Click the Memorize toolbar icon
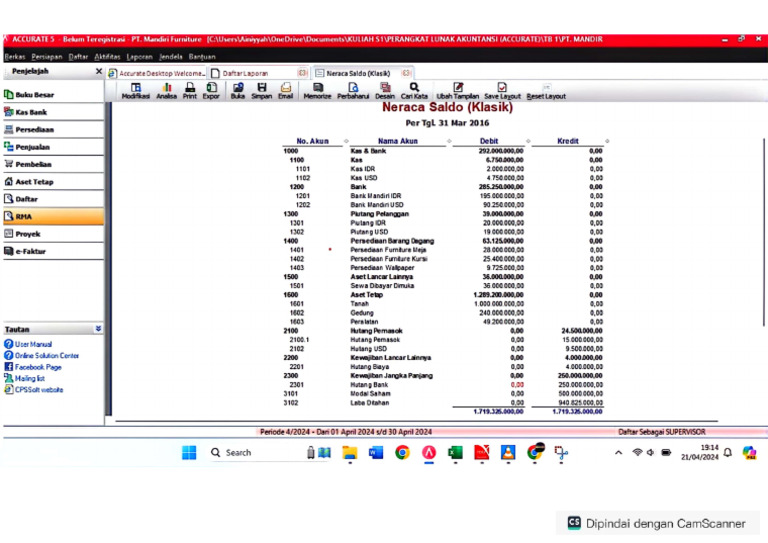The width and height of the screenshot is (768, 543). click(317, 91)
